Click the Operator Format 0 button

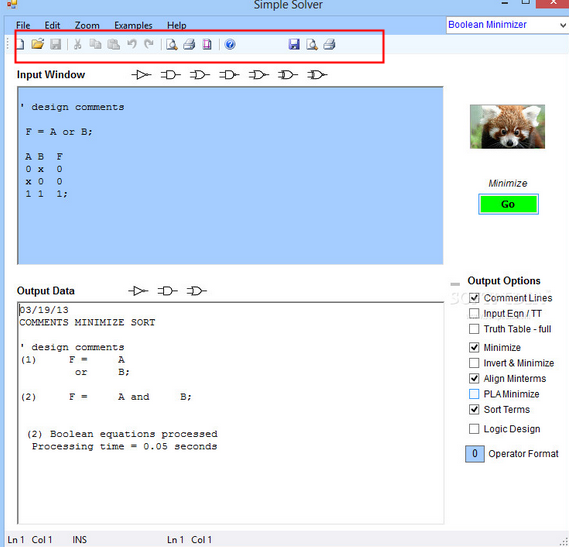[x=475, y=453]
